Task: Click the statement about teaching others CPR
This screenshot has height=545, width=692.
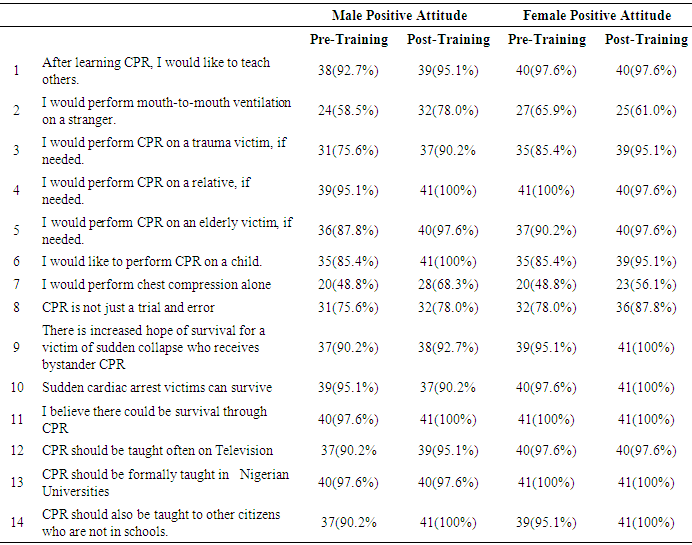Action: point(155,70)
